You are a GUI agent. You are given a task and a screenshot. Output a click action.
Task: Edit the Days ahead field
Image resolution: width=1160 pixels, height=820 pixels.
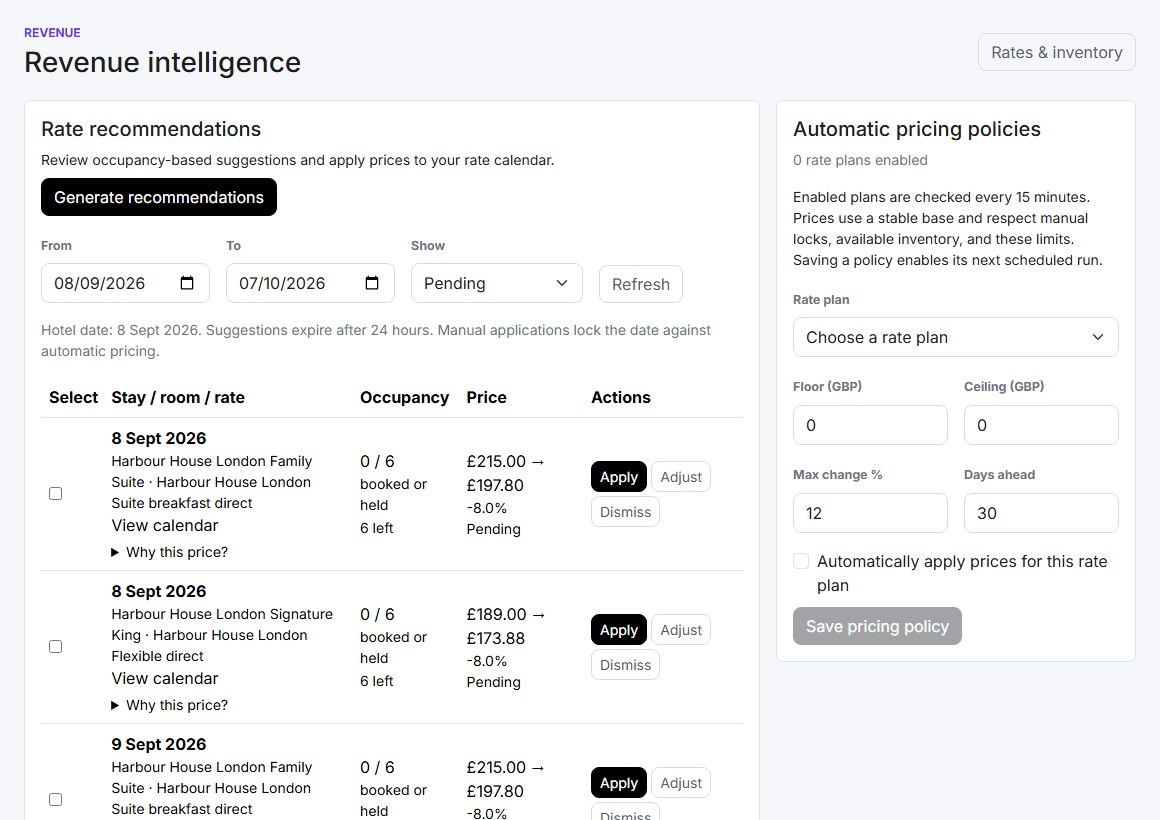click(x=1041, y=514)
